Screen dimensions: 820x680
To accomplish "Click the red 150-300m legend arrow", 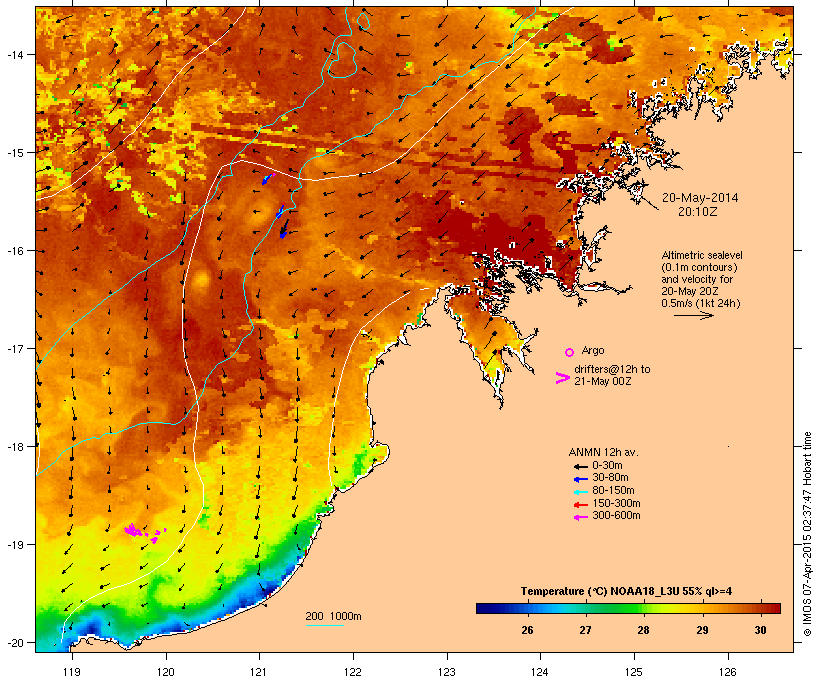I will click(x=580, y=505).
